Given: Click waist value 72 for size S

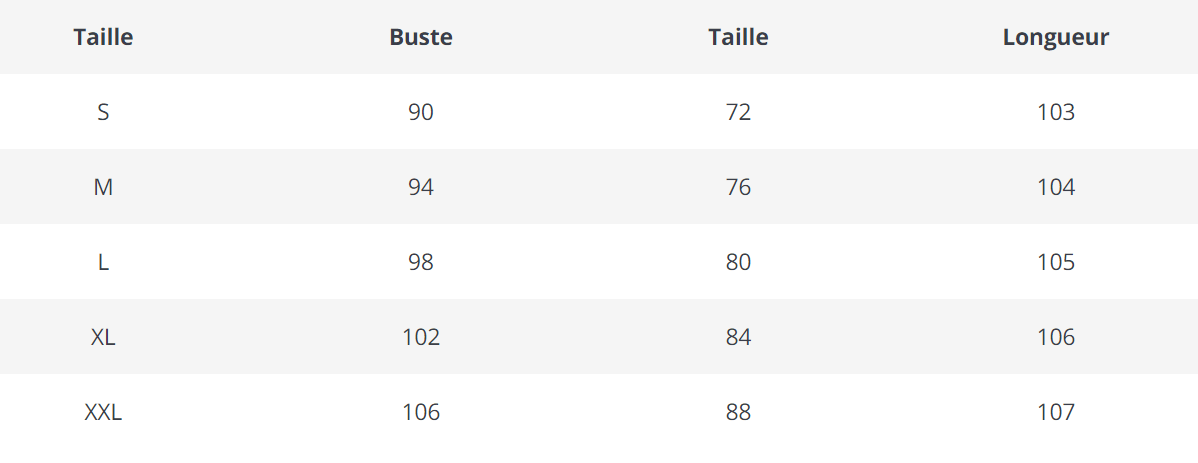Looking at the screenshot, I should [738, 112].
